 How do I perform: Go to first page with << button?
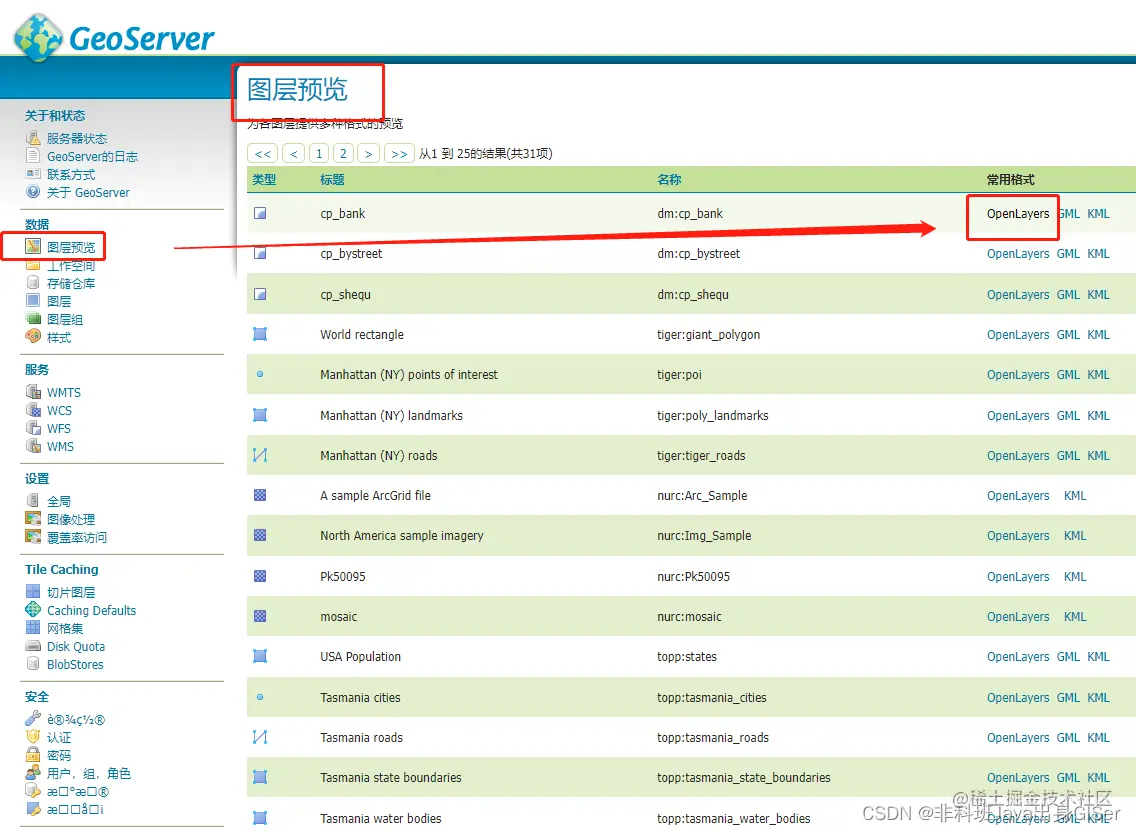(263, 154)
